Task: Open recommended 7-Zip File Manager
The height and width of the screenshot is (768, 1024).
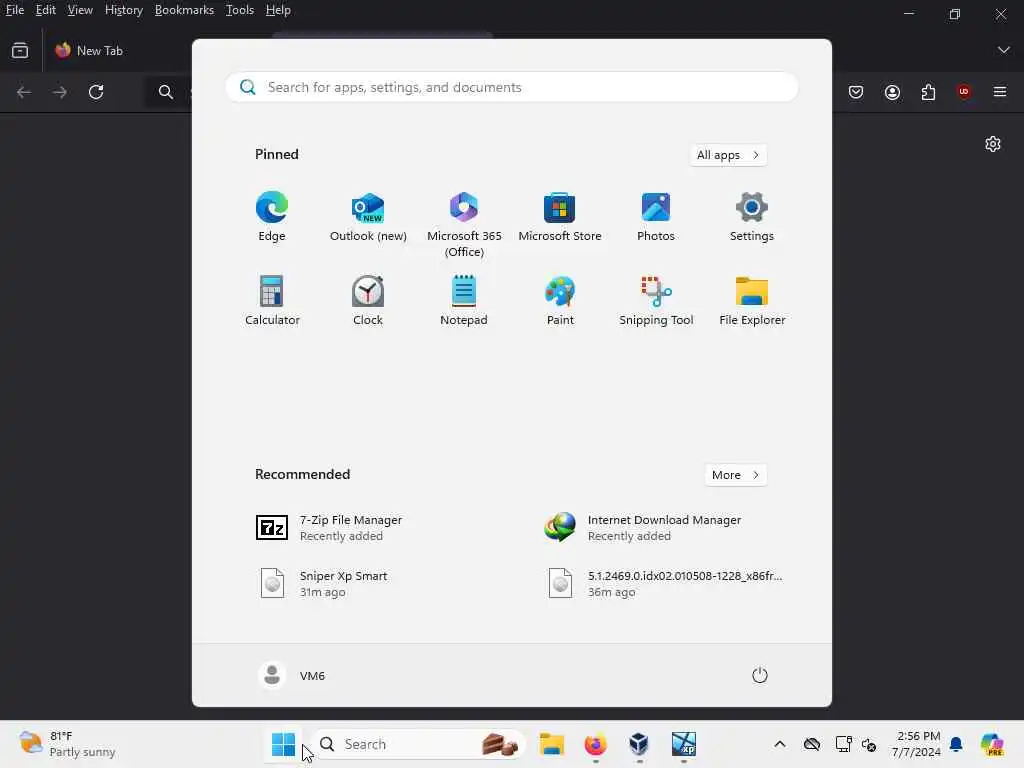Action: pyautogui.click(x=329, y=528)
